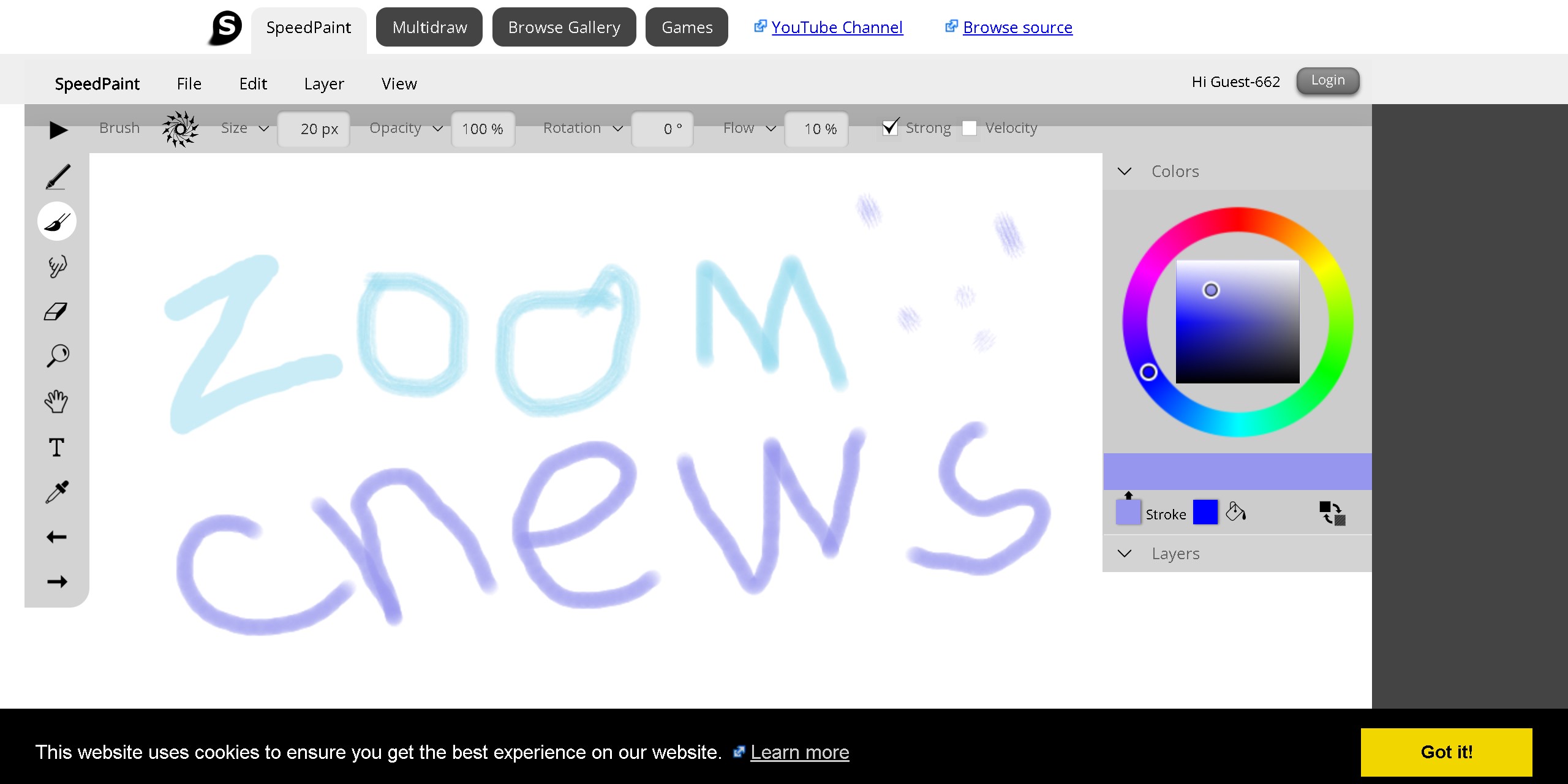Image resolution: width=1568 pixels, height=784 pixels.
Task: Click the Undo left arrow
Action: coord(57,537)
